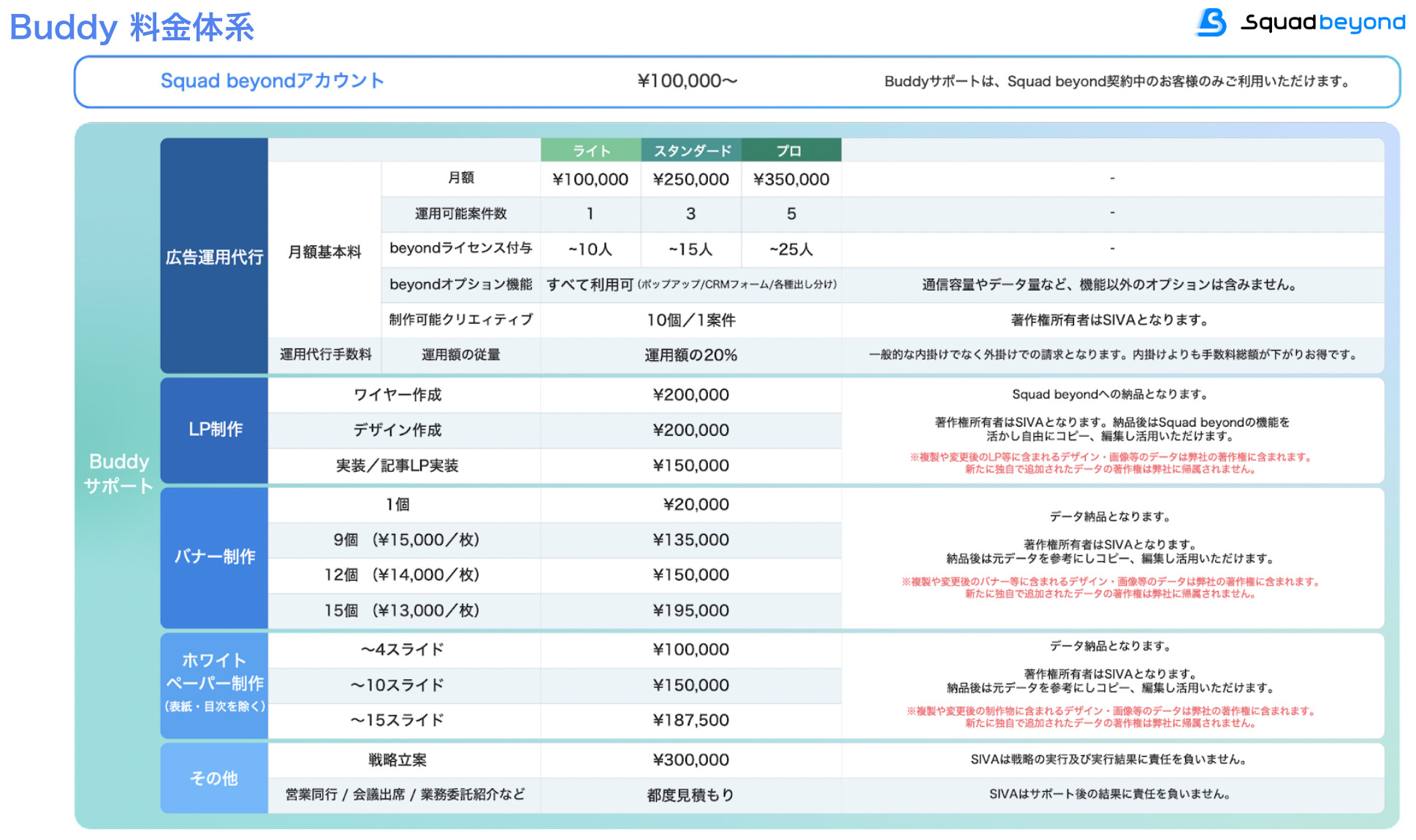Viewport: 1416px width, 840px height.
Task: Click the その他 category cell
Action: point(214,778)
